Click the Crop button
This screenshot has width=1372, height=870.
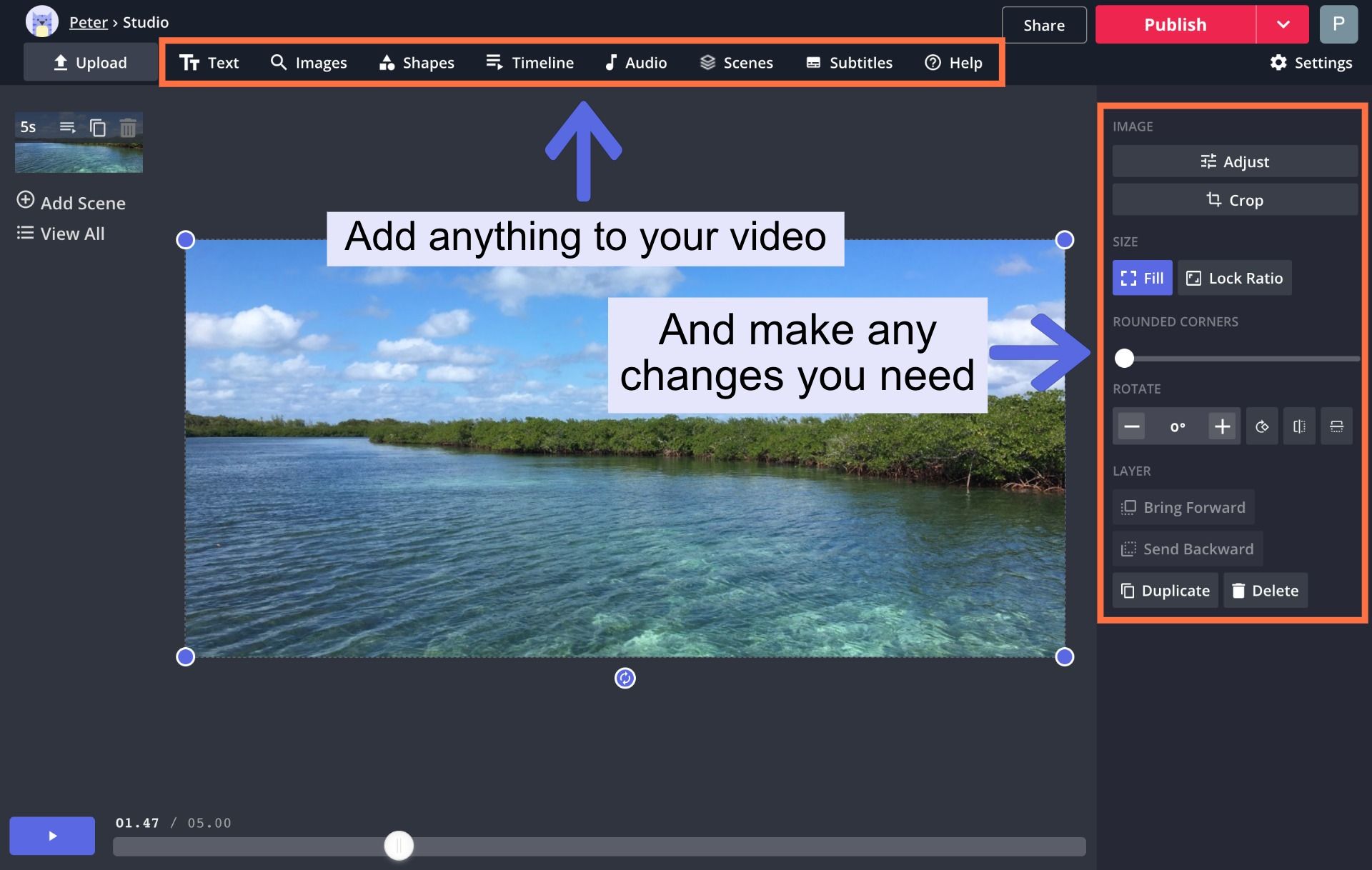click(x=1234, y=200)
